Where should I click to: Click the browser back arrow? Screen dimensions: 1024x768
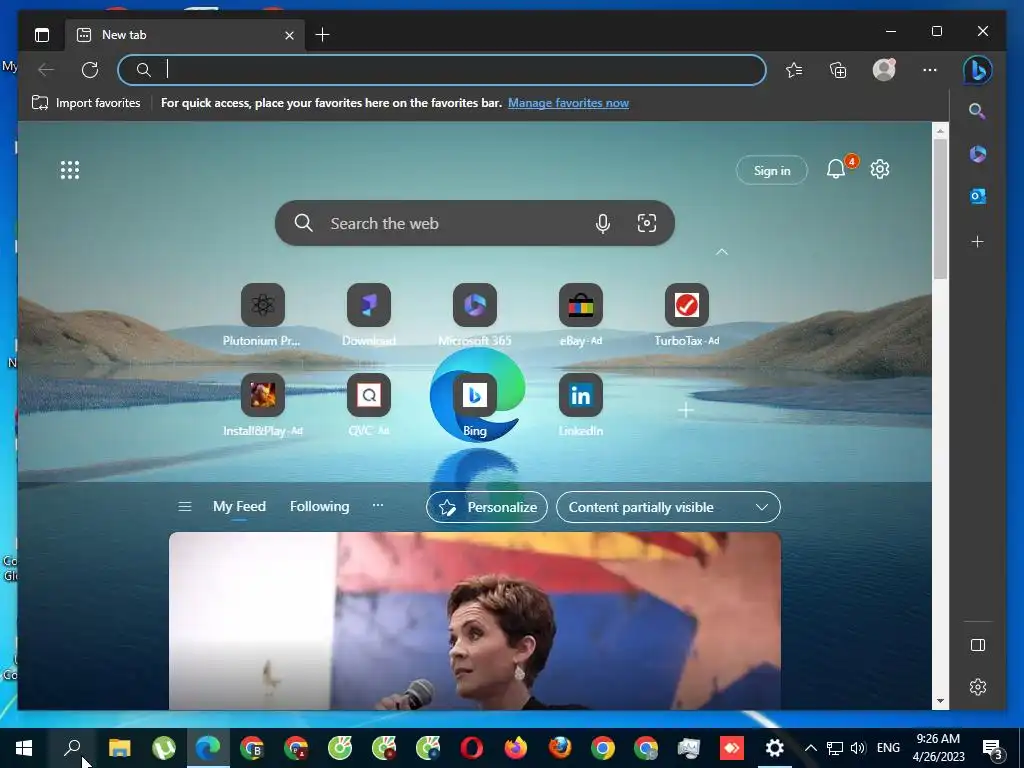pyautogui.click(x=46, y=69)
